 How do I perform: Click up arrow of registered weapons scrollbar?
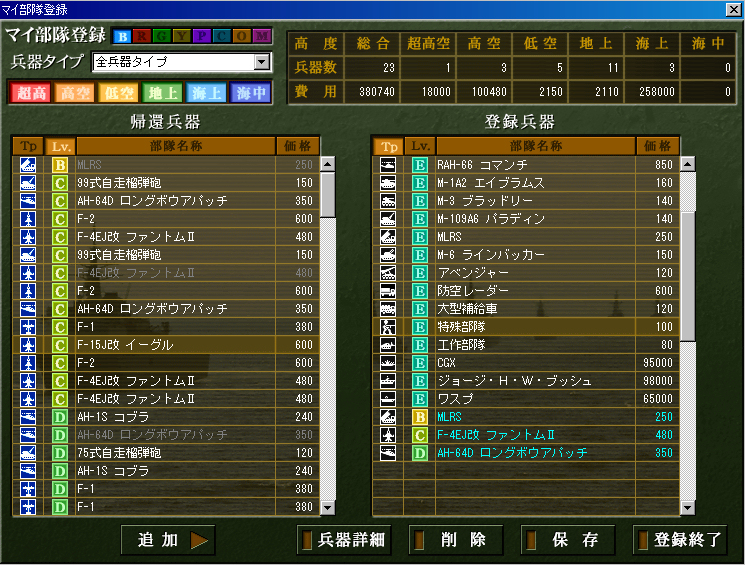tap(688, 164)
